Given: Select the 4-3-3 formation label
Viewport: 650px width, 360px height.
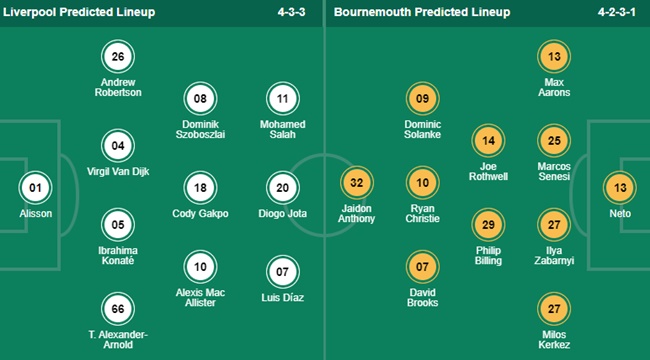Looking at the screenshot, I should (x=291, y=12).
